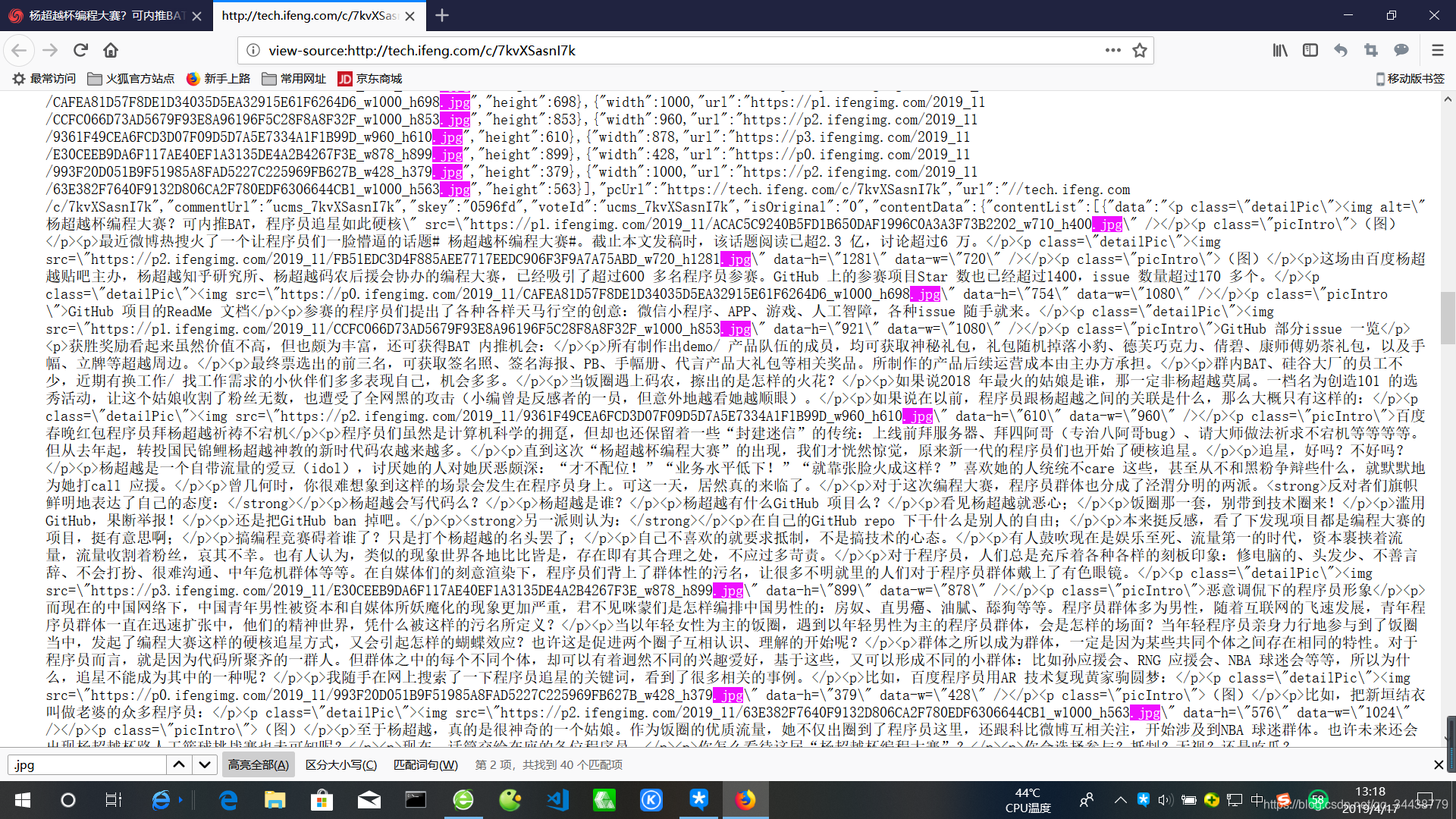This screenshot has width=1456, height=819.
Task: Click the vertical scrollbar thumb
Action: click(1448, 317)
